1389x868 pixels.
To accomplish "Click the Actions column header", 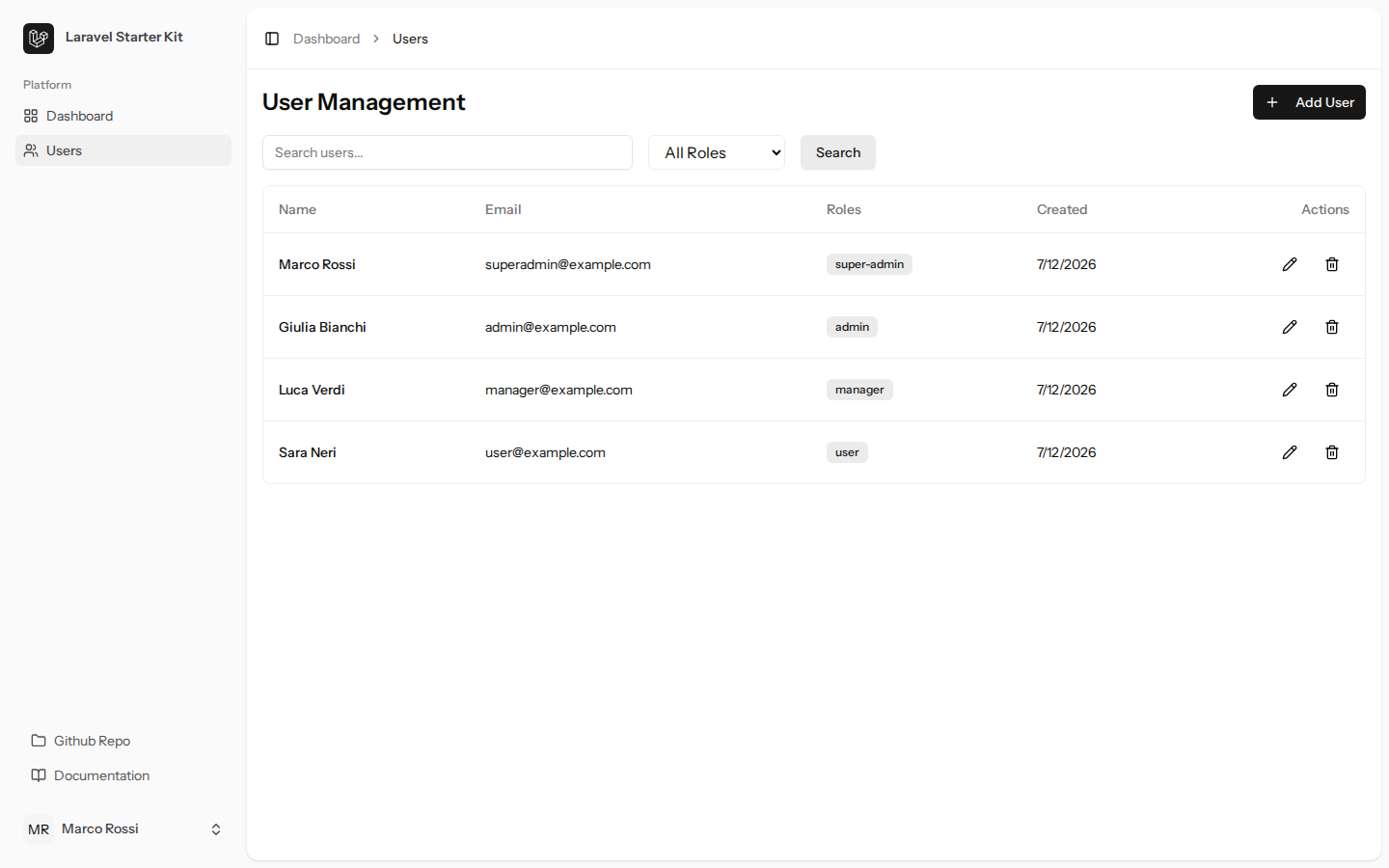I will 1325,209.
